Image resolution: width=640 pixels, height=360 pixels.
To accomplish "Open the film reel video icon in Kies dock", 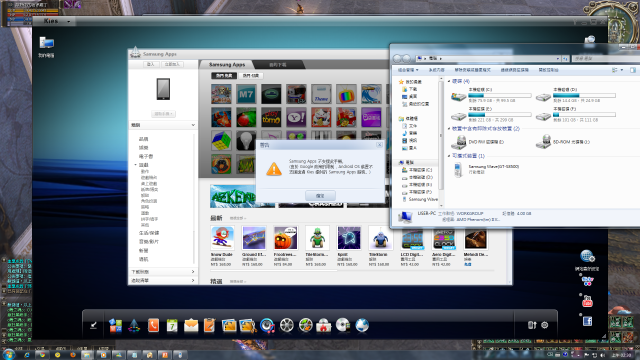I will [287, 325].
